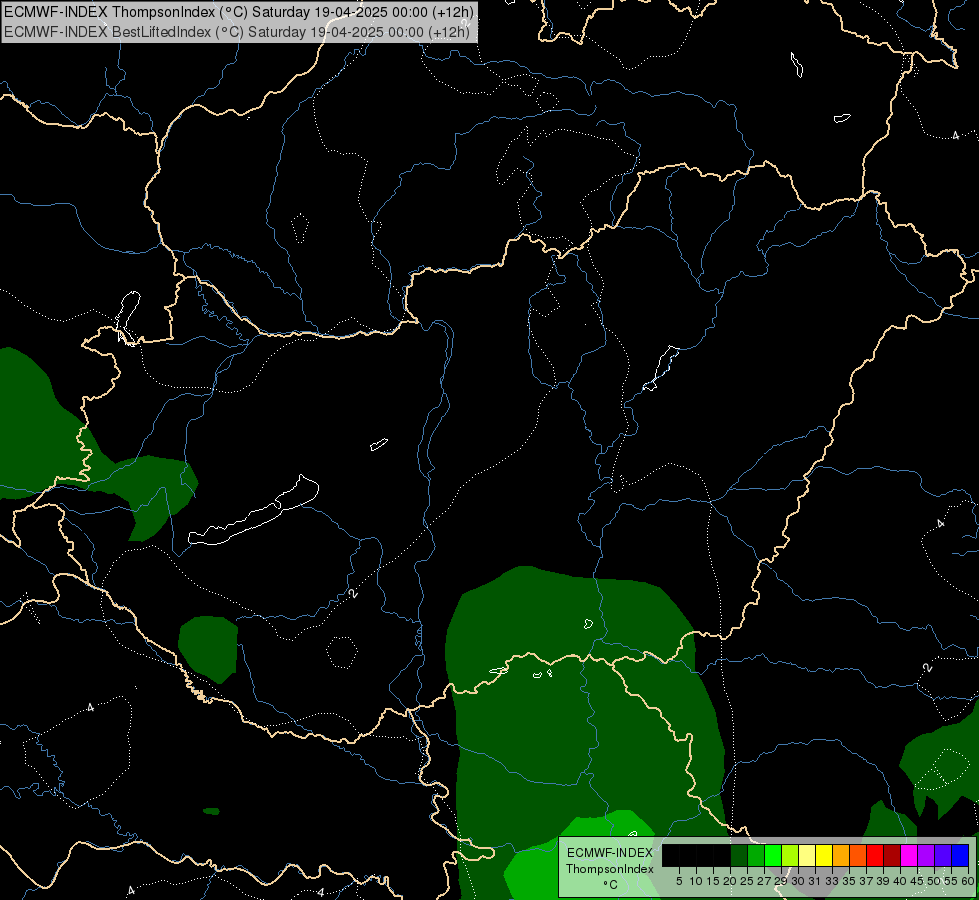Click the medium green 25–27 legend swatch
This screenshot has width=979, height=900.
(x=756, y=855)
